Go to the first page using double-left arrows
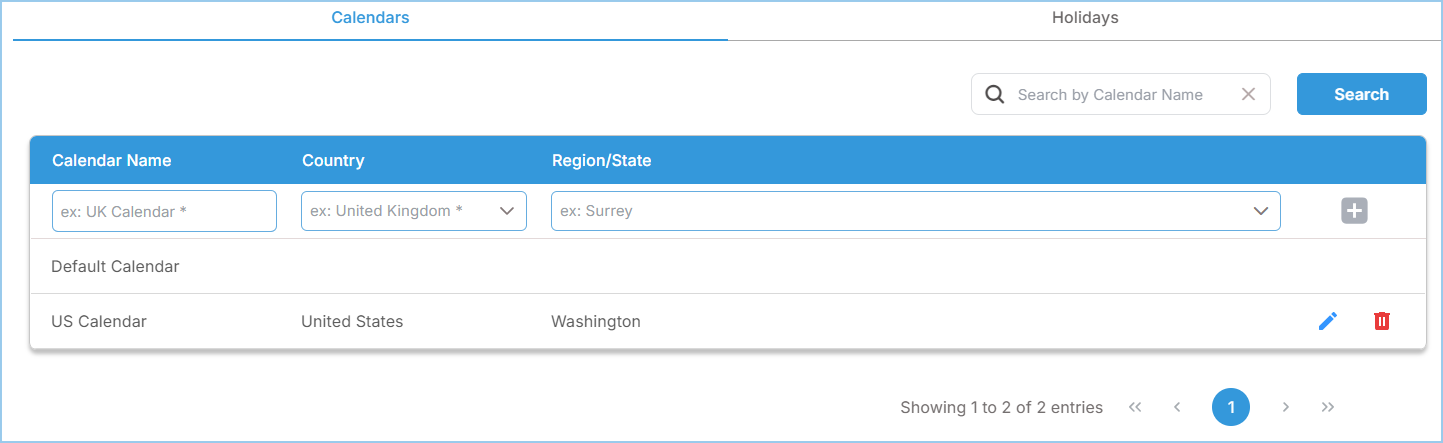This screenshot has width=1443, height=443. pyautogui.click(x=1135, y=407)
